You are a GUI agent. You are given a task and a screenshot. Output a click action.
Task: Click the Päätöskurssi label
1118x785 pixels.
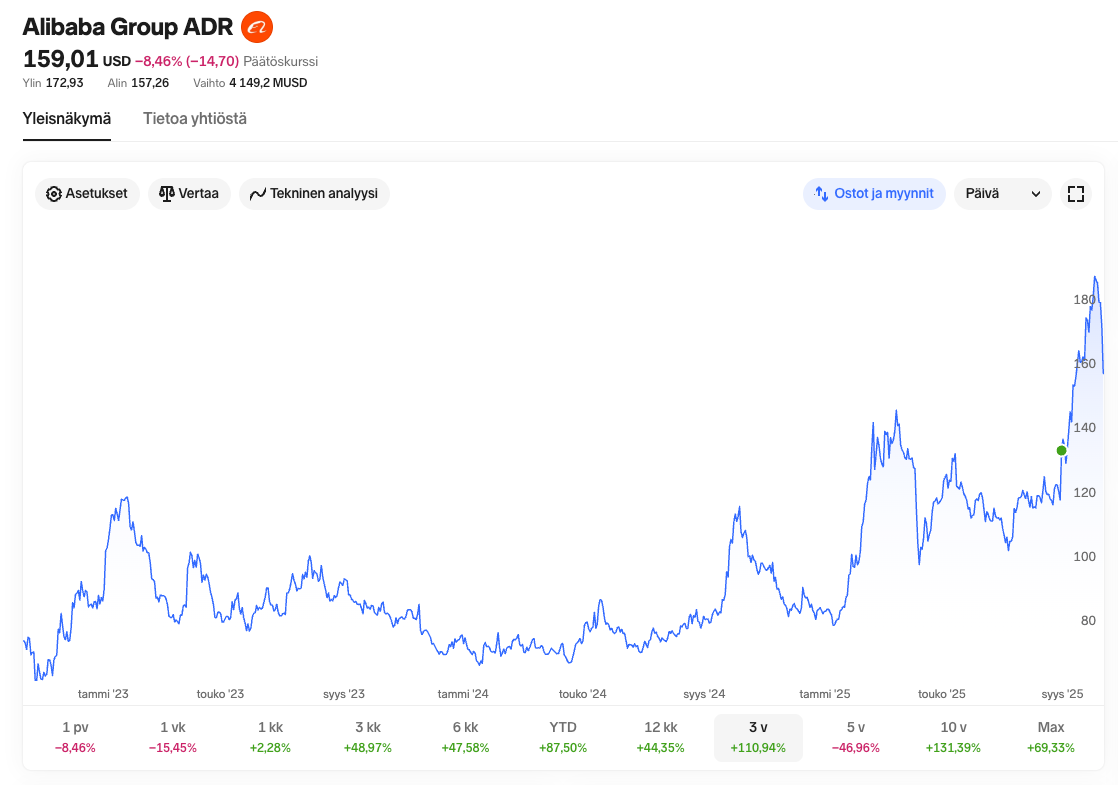click(x=281, y=61)
